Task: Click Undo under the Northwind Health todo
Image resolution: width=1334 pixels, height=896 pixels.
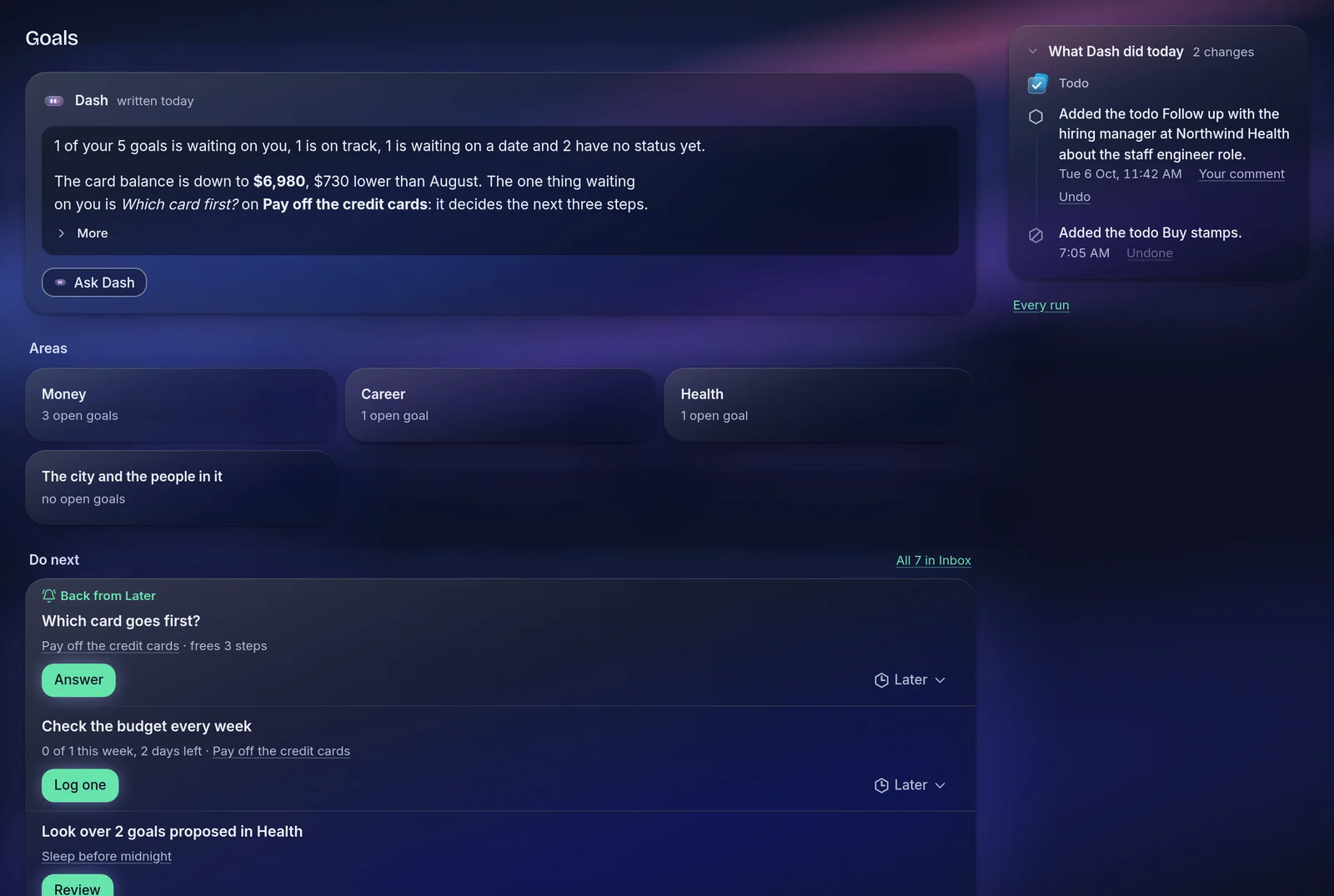Action: [x=1075, y=197]
